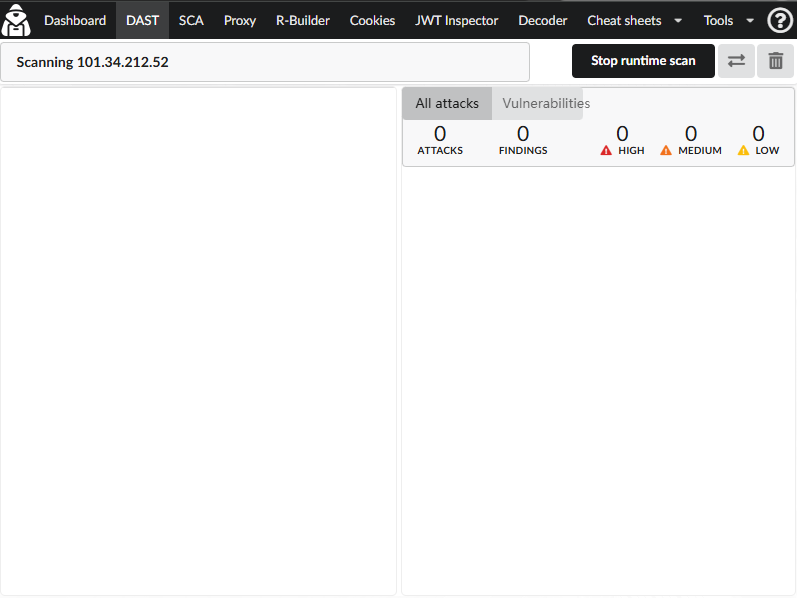The image size is (797, 598).
Task: Click the yellow LOW severity warning icon
Action: pos(743,151)
